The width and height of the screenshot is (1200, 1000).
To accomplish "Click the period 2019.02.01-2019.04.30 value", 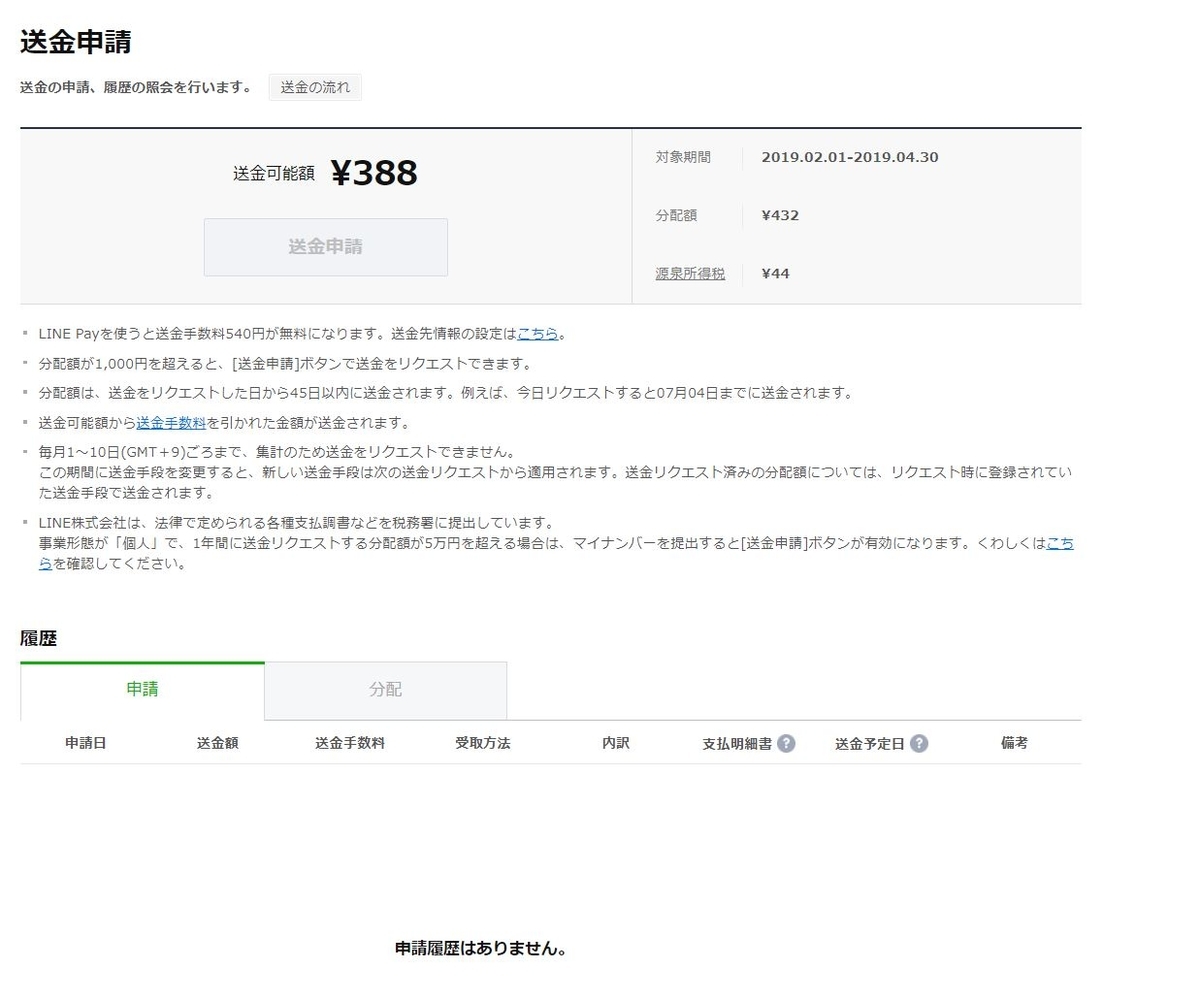I will 850,157.
